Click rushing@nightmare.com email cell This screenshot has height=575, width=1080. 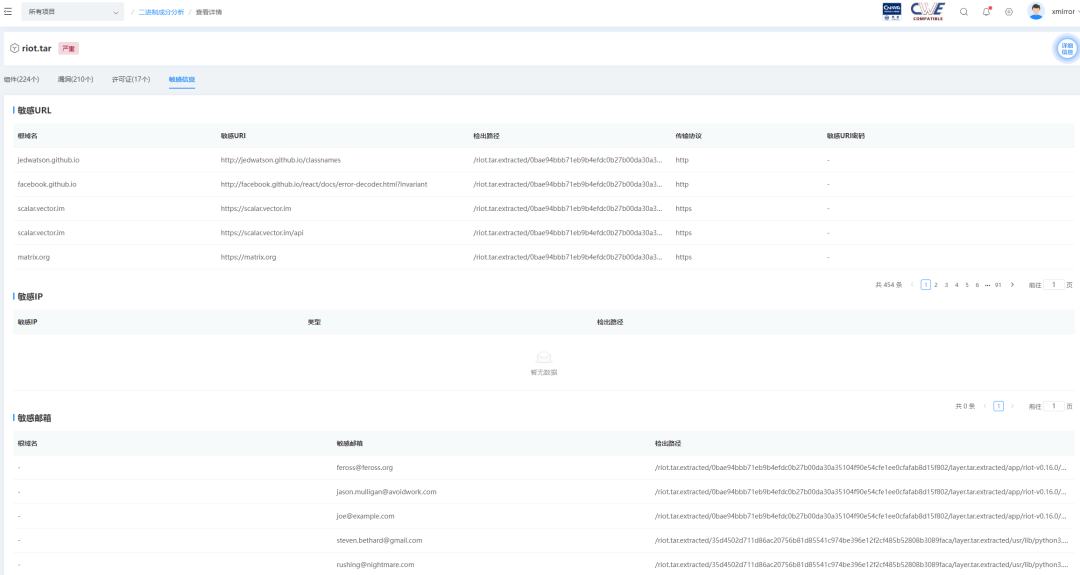point(375,565)
